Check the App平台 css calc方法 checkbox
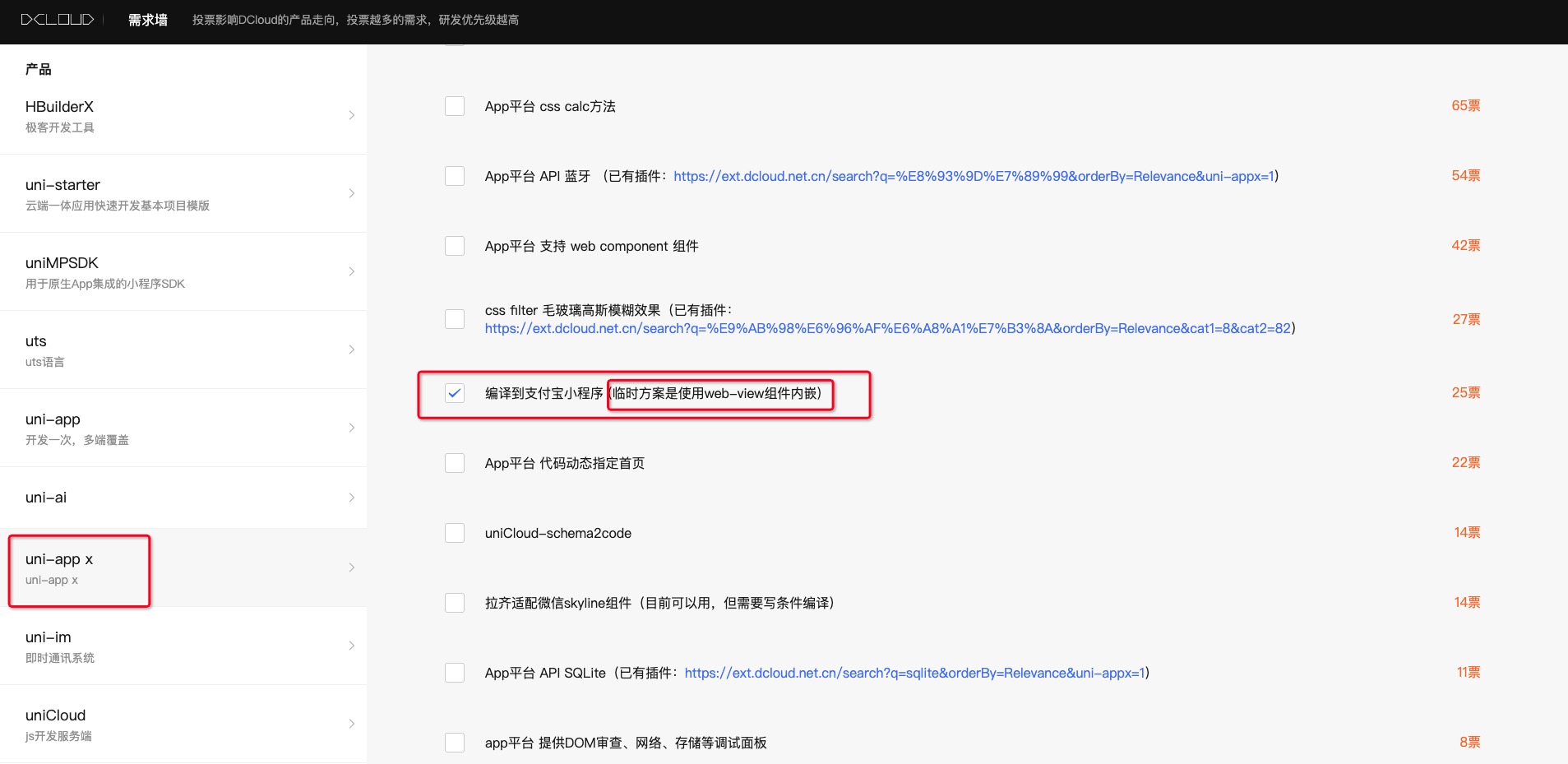This screenshot has width=1568, height=764. [x=455, y=106]
